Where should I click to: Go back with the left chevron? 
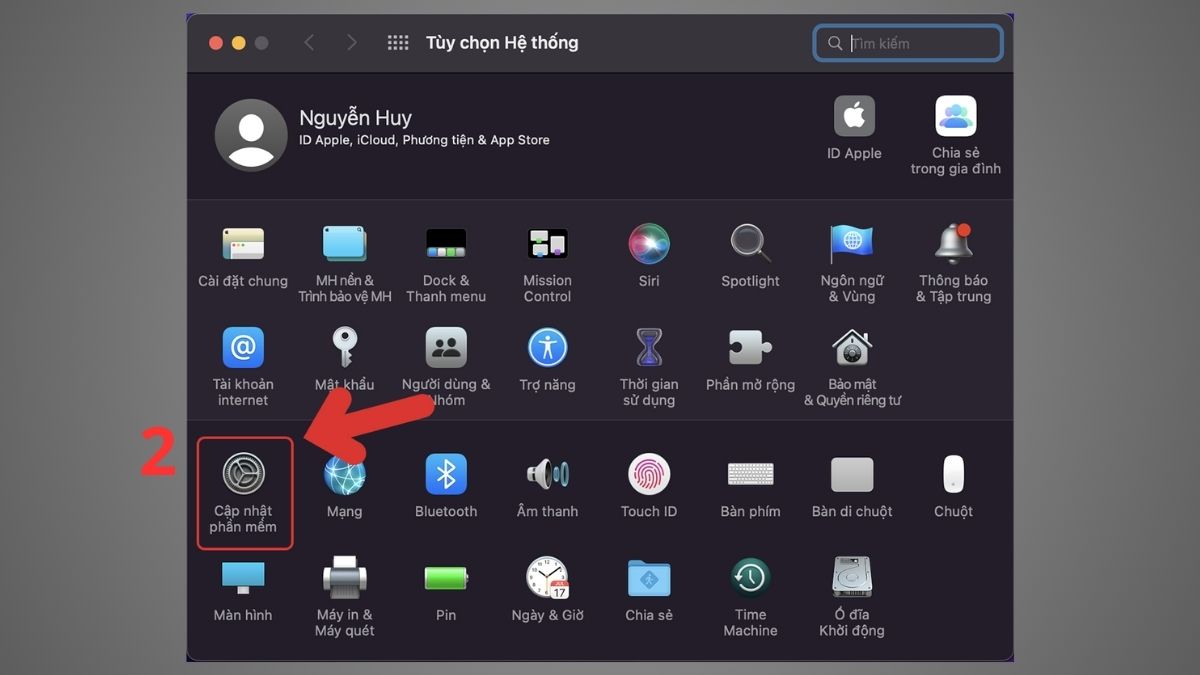309,43
